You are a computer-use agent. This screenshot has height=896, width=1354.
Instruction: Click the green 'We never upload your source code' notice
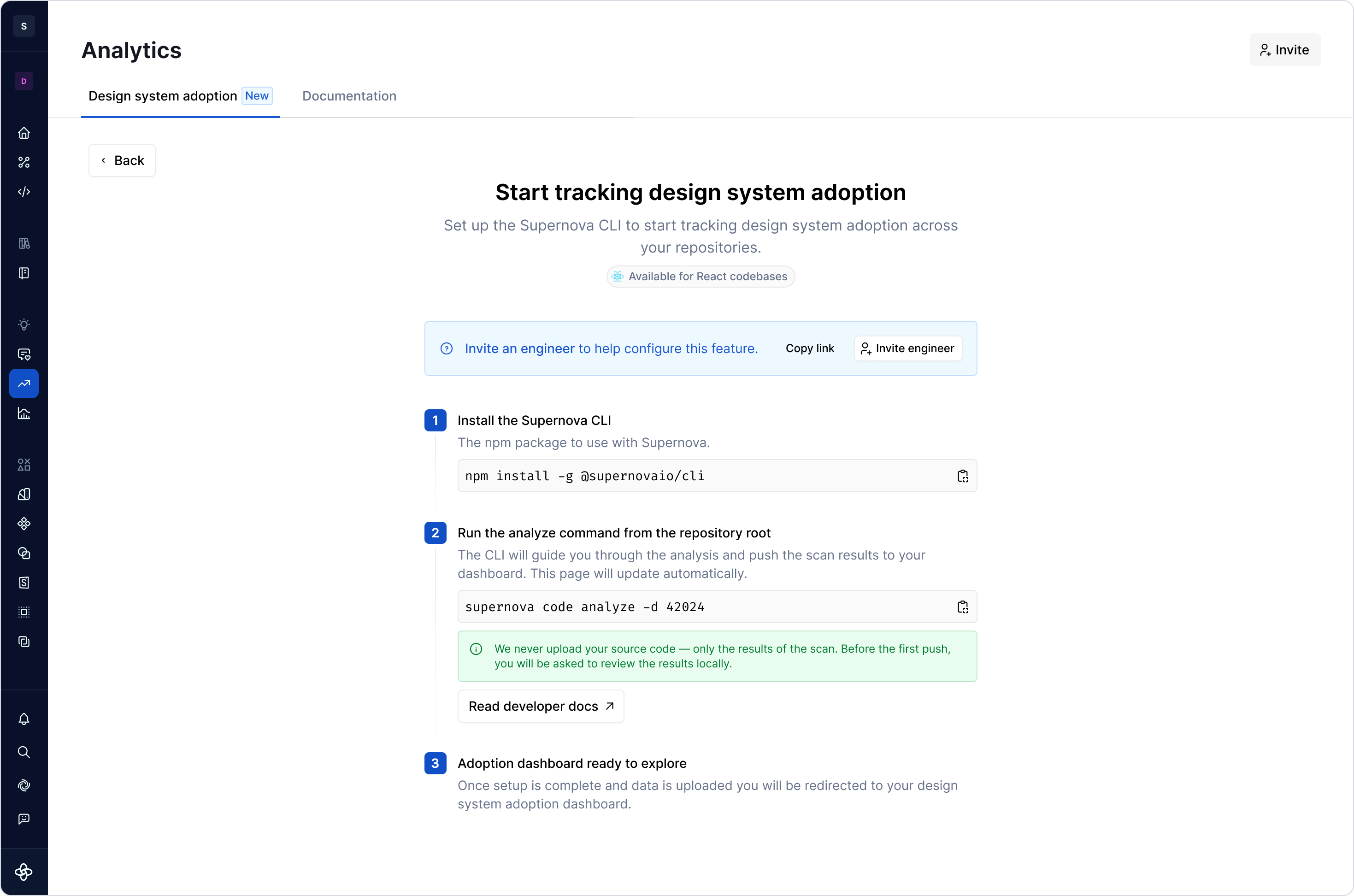coord(717,657)
